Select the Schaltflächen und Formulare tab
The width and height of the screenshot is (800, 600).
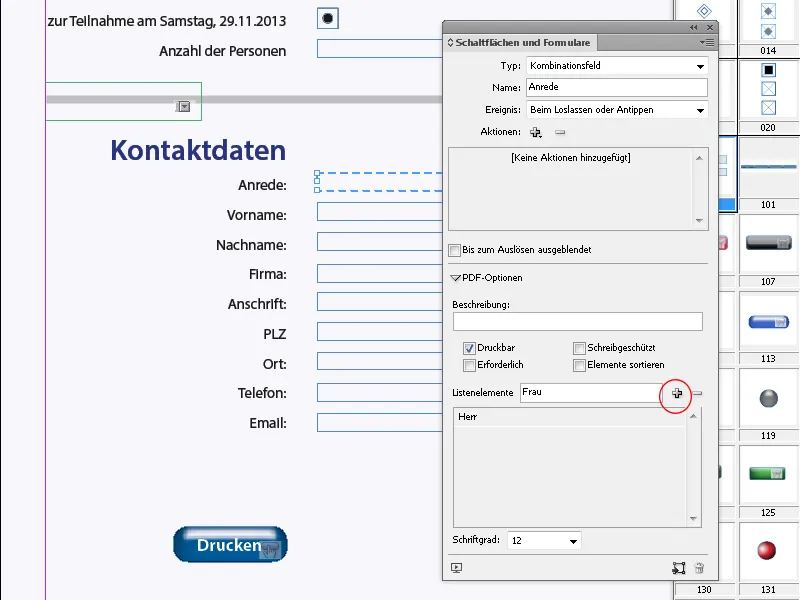522,43
